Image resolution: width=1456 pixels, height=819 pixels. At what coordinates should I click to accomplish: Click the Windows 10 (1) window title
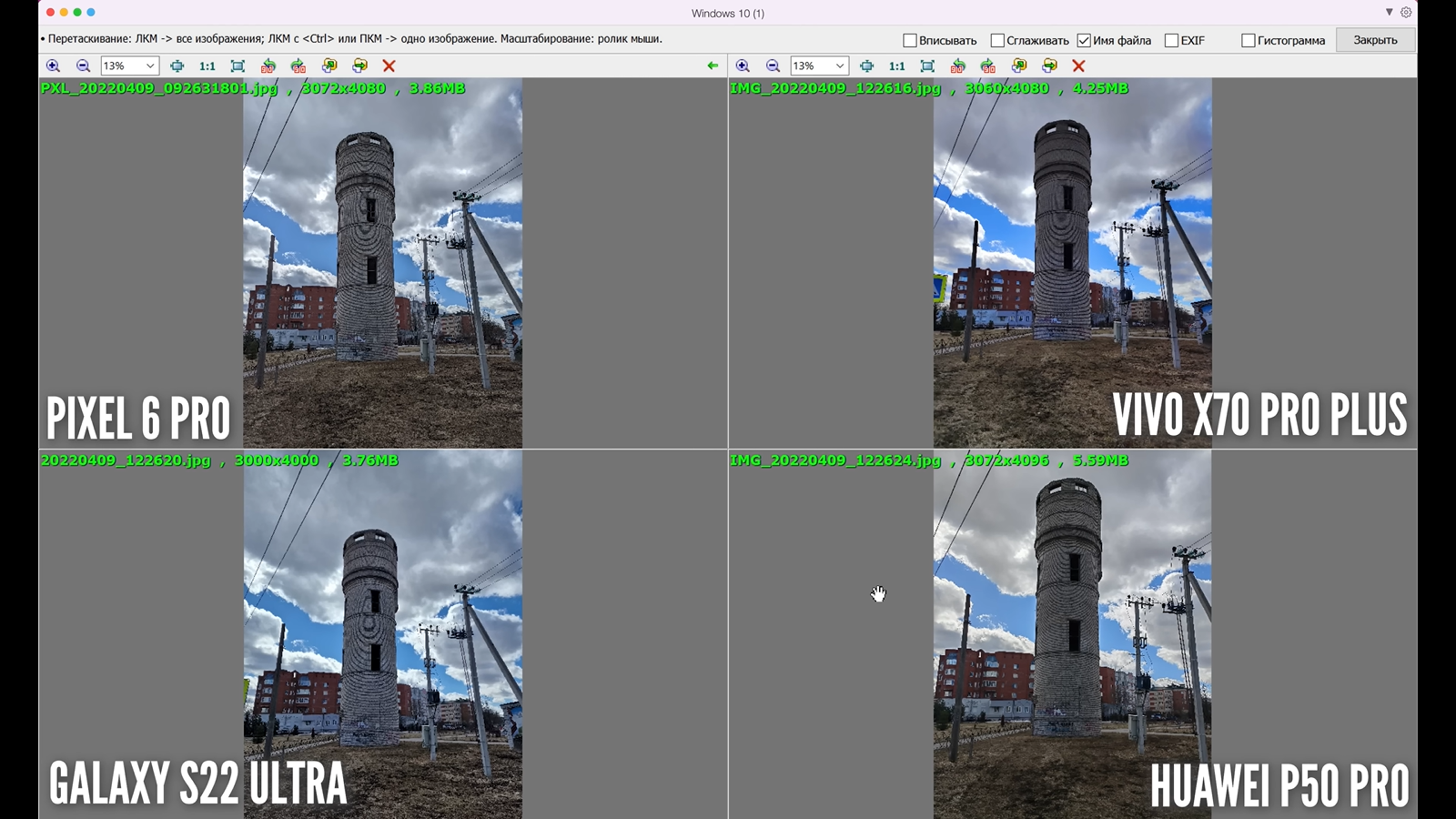click(728, 14)
